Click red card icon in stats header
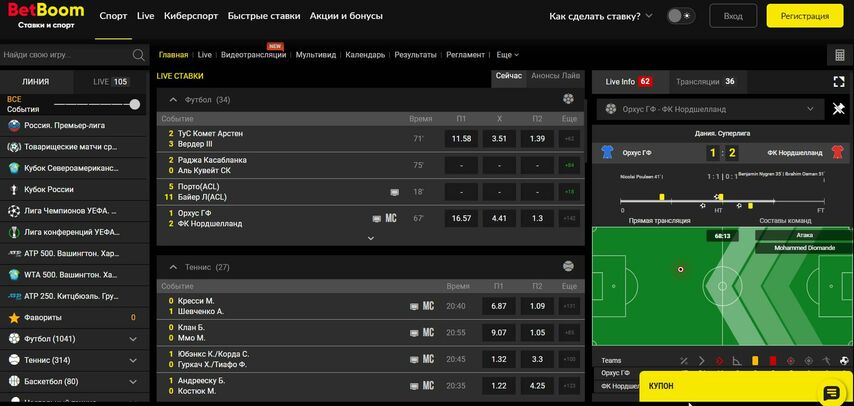 [773, 361]
